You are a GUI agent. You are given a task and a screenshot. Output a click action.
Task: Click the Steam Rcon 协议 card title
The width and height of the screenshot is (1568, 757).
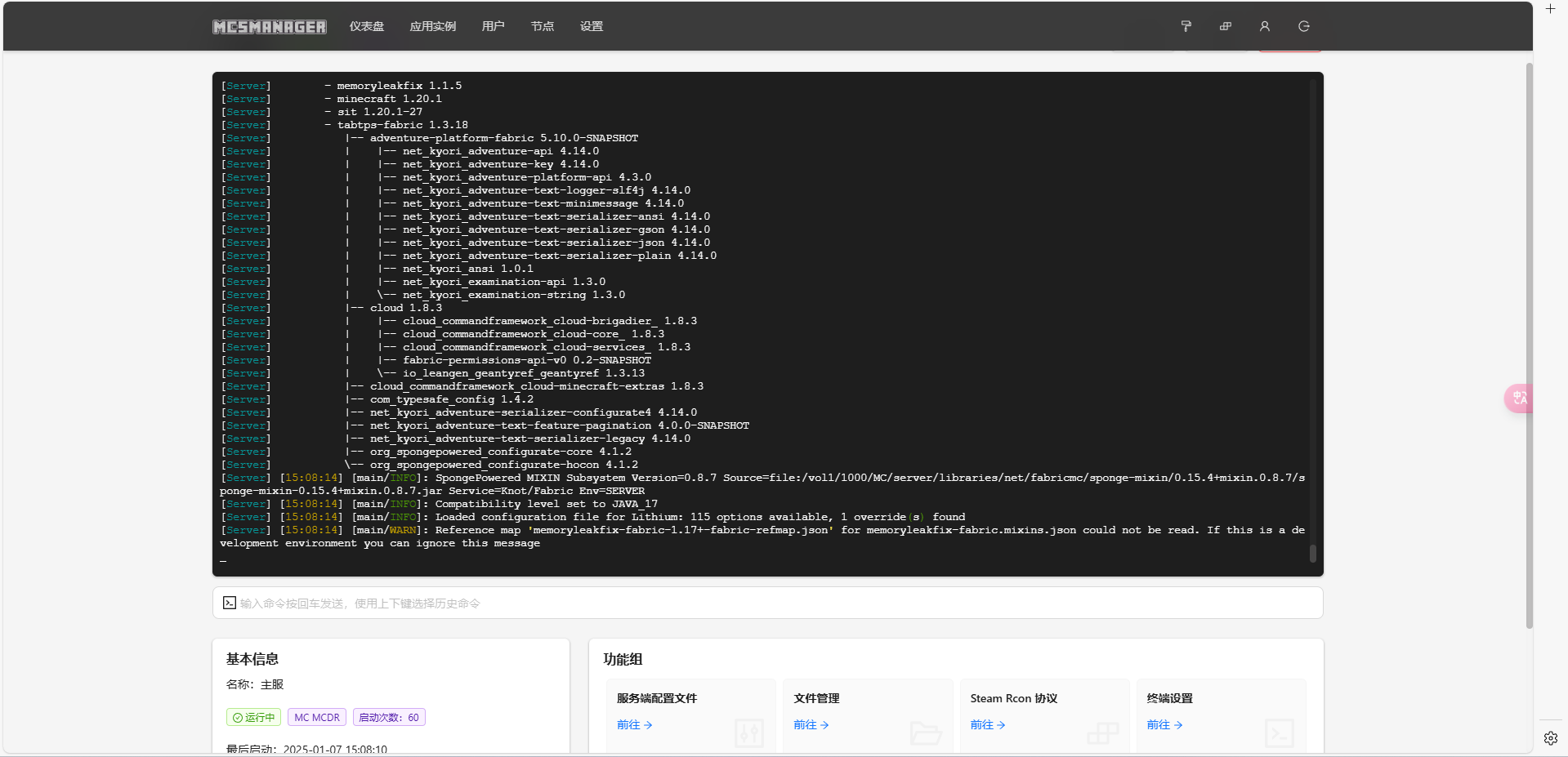click(x=1014, y=698)
